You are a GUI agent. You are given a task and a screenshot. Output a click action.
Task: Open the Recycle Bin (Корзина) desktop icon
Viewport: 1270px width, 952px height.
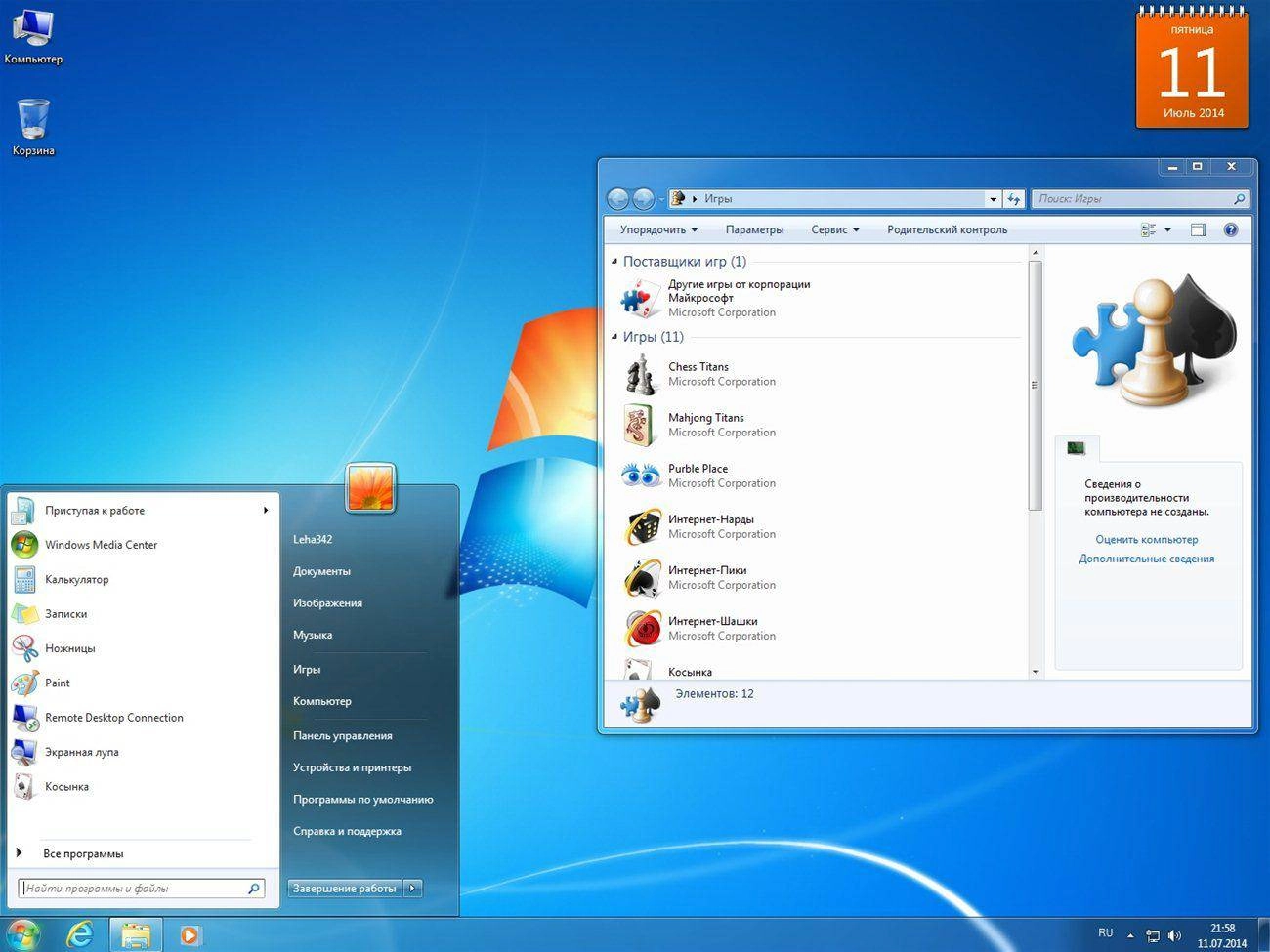[x=32, y=127]
